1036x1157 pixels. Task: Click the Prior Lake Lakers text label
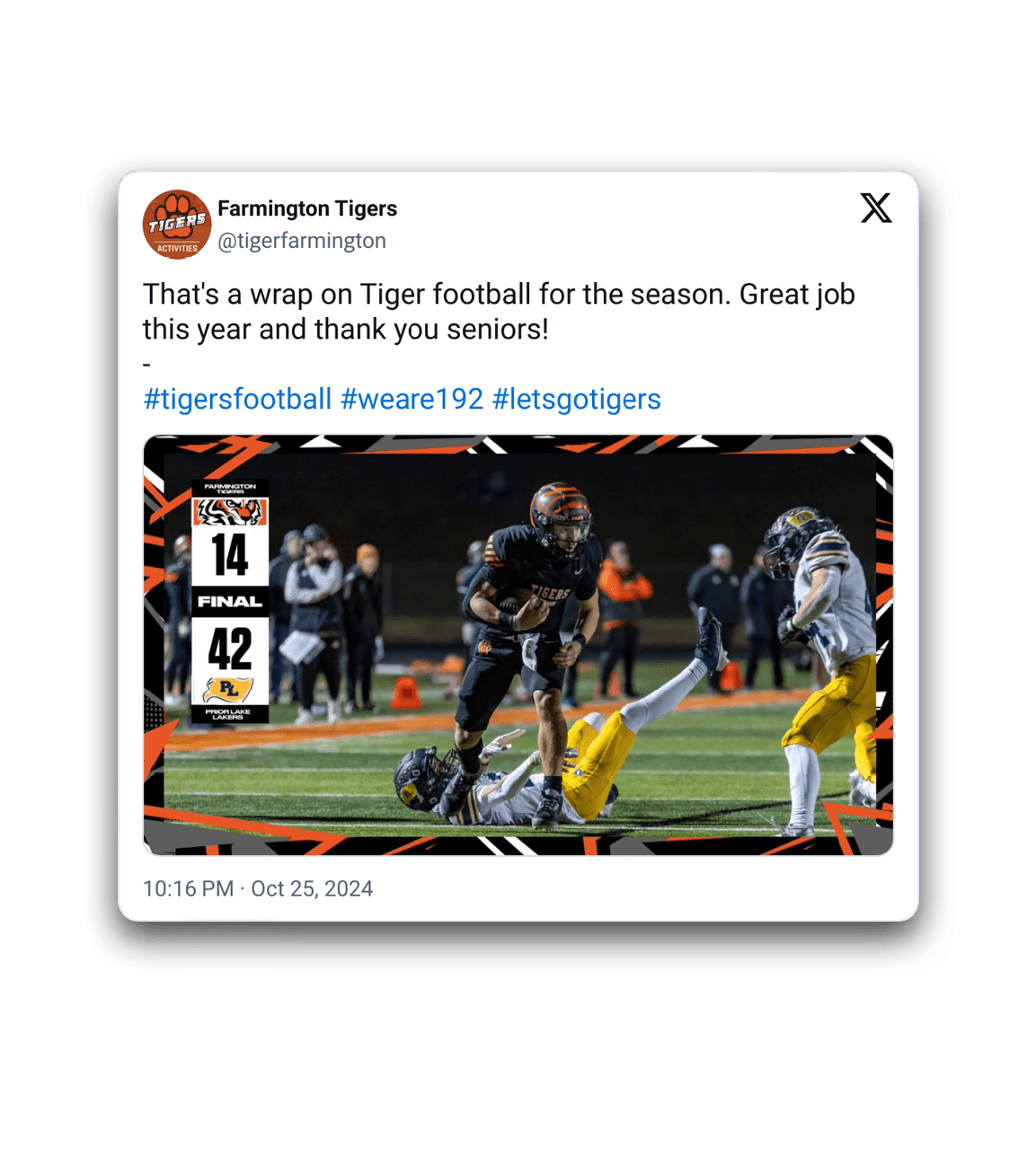coord(228,714)
